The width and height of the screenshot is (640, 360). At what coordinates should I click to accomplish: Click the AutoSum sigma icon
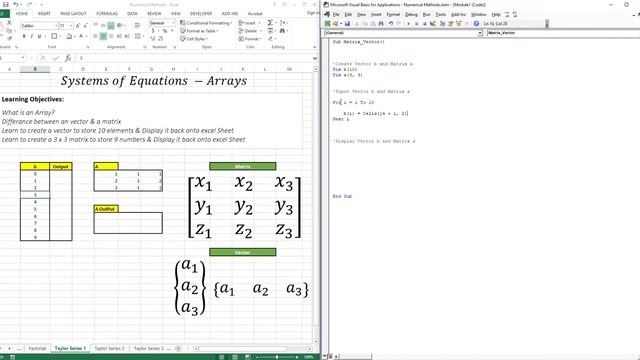270,23
